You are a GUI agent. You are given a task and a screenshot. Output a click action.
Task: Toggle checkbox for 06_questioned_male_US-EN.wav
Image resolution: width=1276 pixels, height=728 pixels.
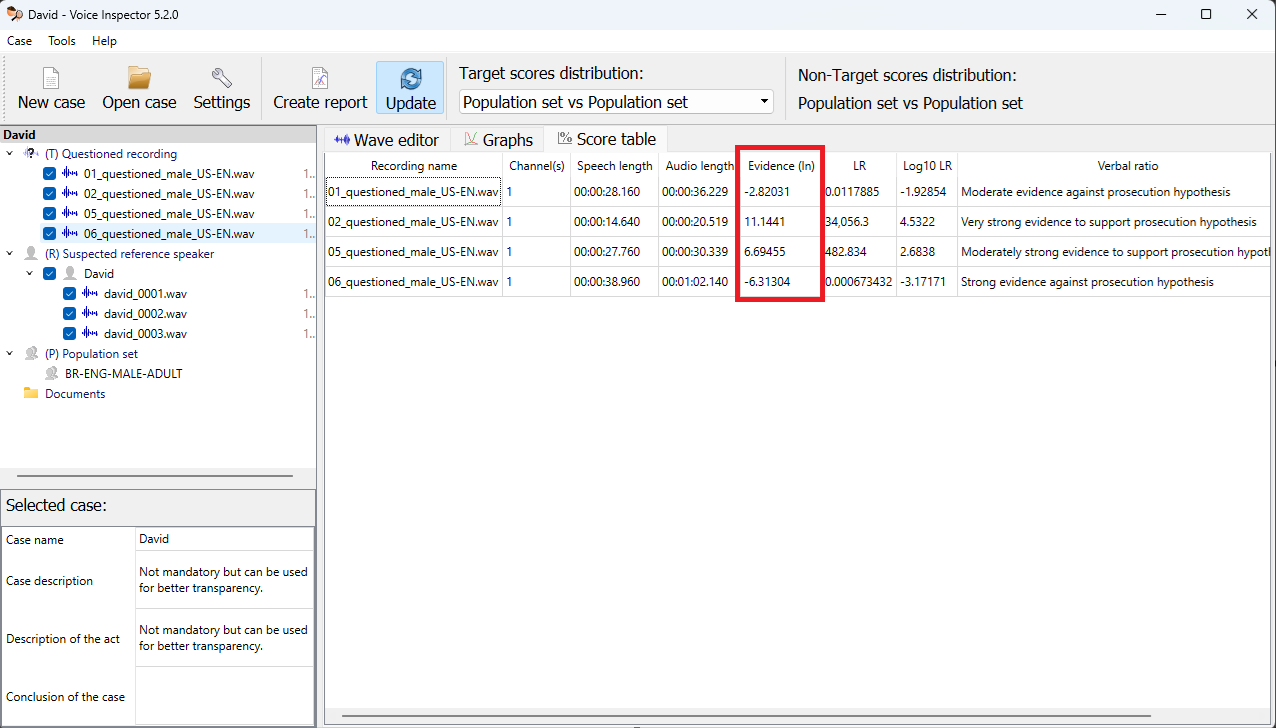[50, 234]
